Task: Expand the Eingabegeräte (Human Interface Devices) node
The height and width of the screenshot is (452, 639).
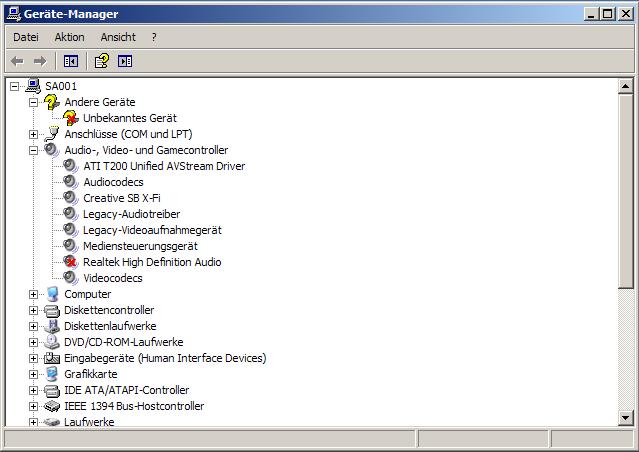Action: (x=33, y=358)
